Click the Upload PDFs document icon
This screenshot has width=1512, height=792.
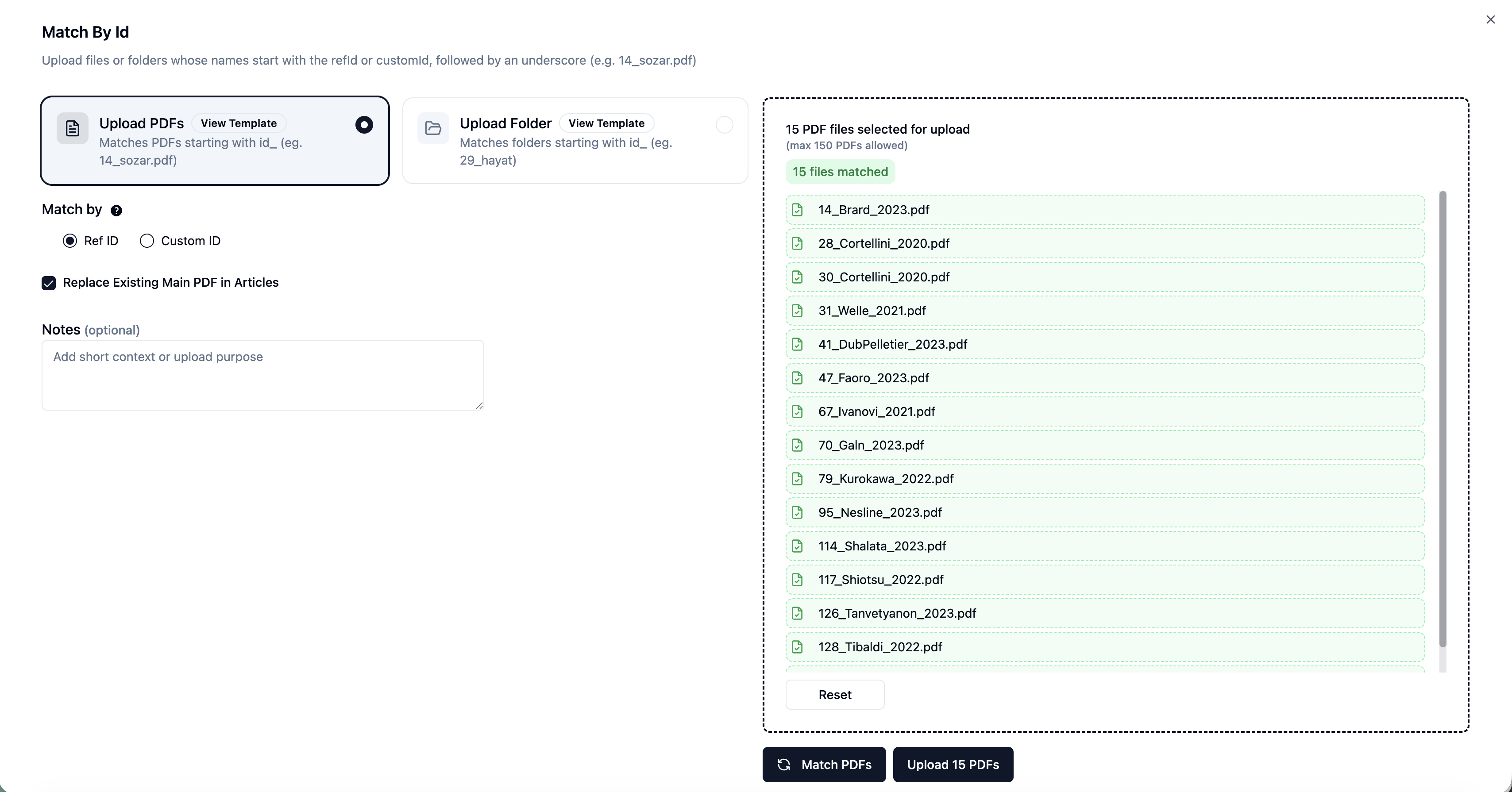(72, 128)
